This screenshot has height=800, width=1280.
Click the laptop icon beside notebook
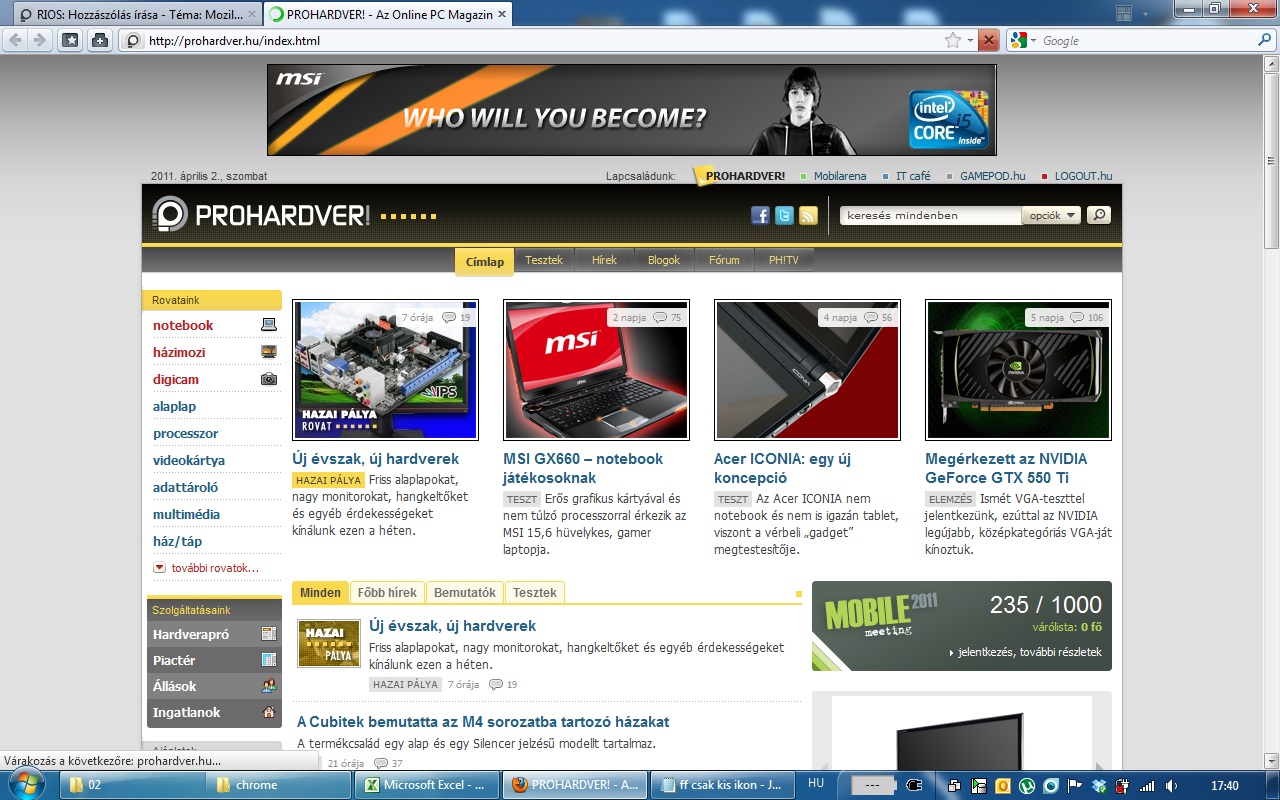(268, 325)
